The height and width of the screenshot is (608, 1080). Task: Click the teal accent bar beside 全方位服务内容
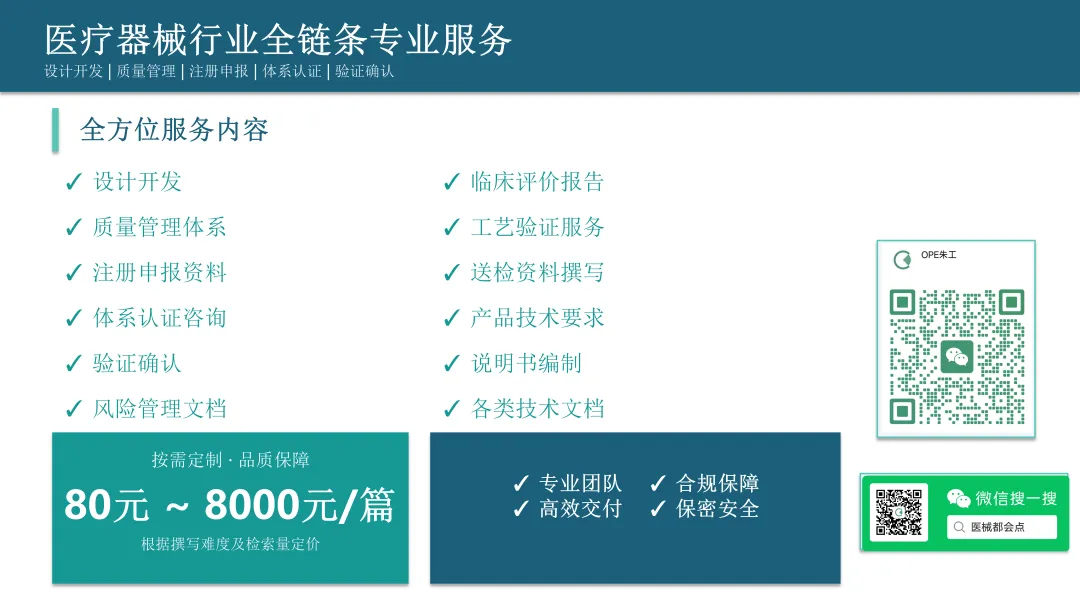click(56, 130)
